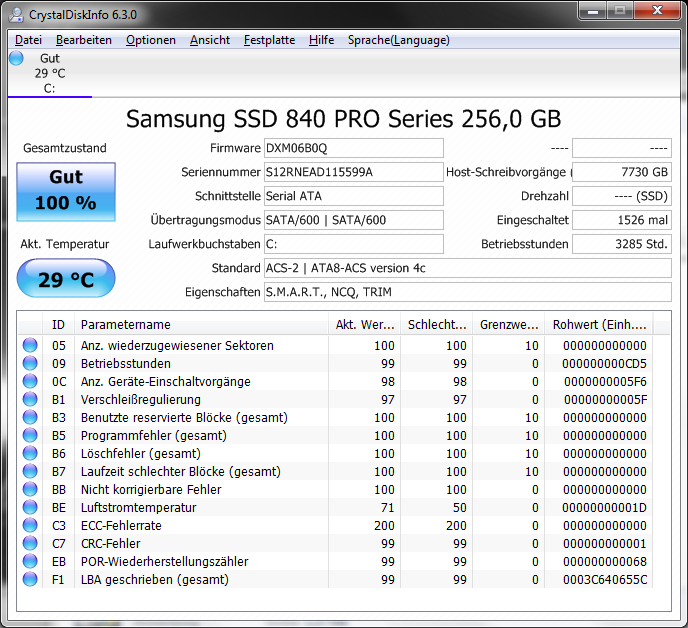Select raw value 00000000001D cell

pos(604,507)
